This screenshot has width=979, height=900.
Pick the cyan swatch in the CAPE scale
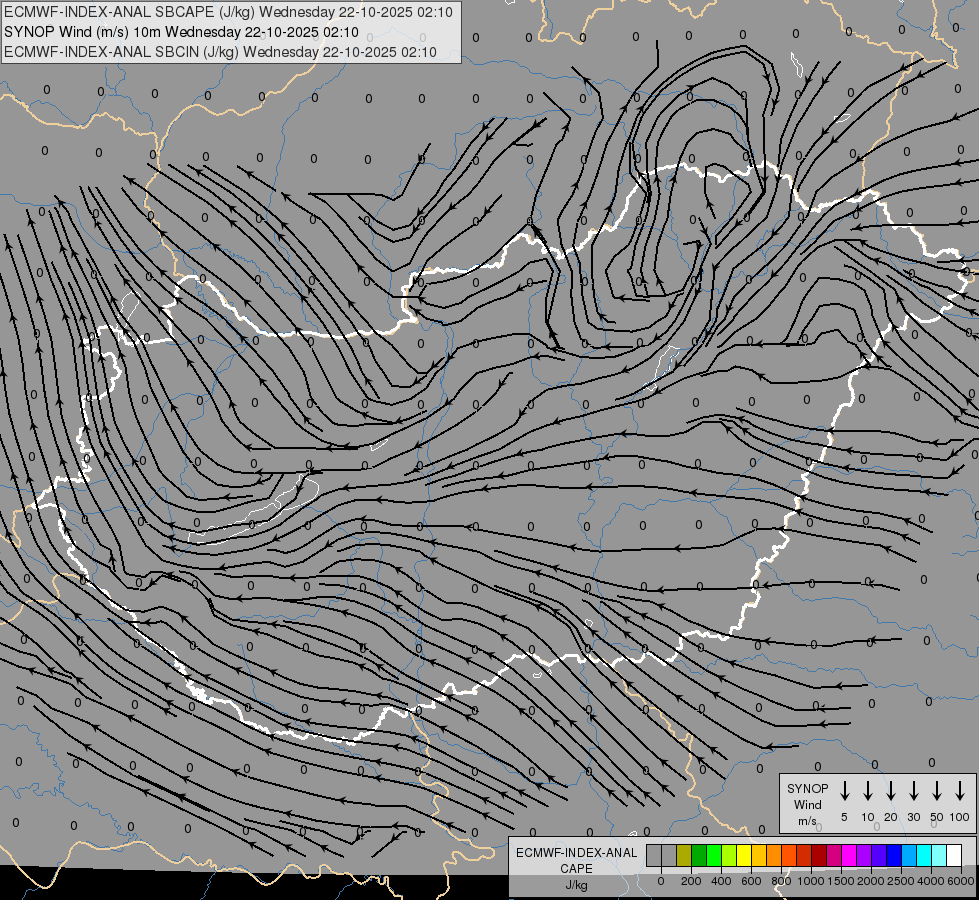click(924, 855)
